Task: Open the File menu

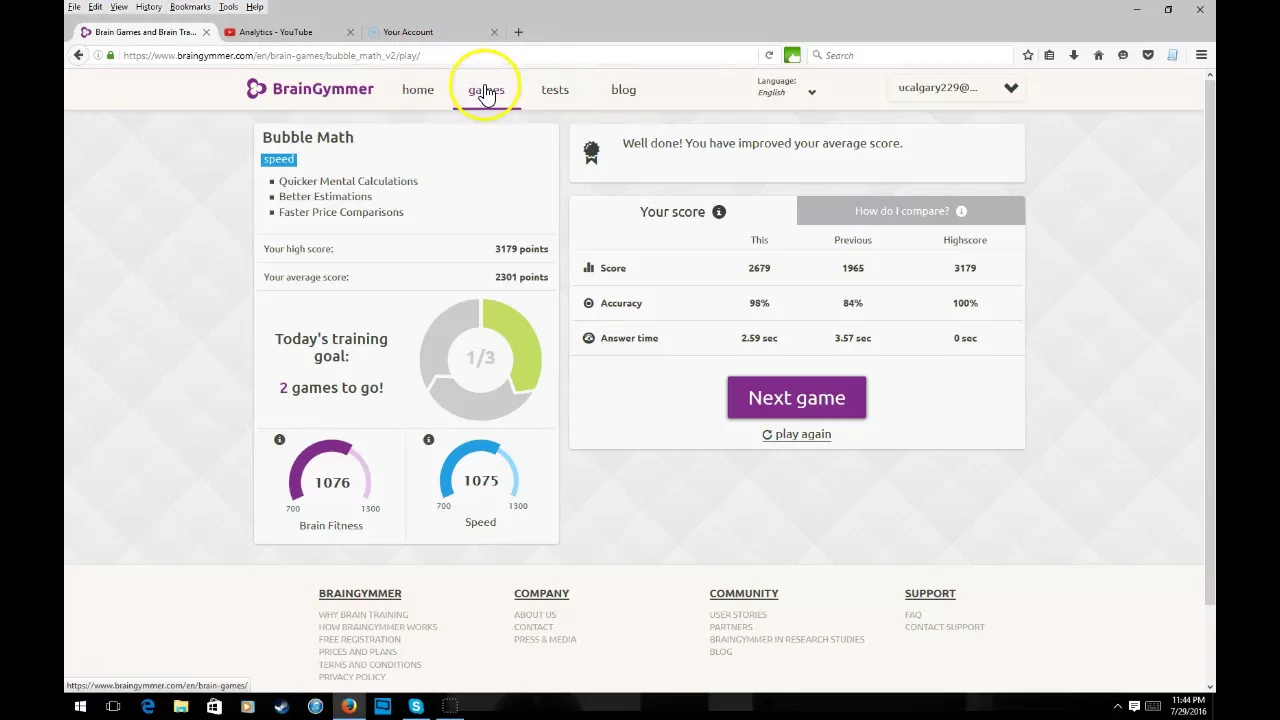Action: click(x=74, y=7)
